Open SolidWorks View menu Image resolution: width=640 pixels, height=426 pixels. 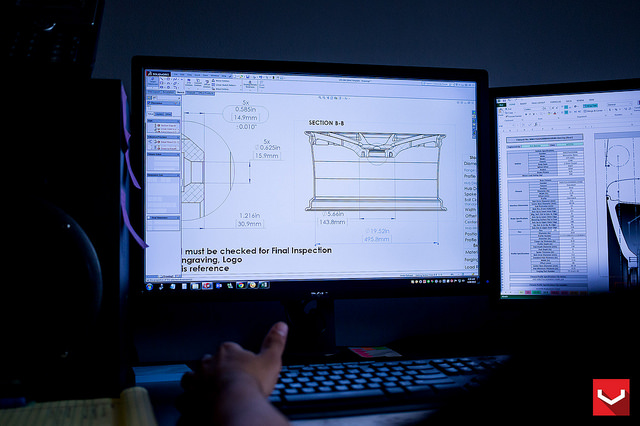[x=189, y=75]
